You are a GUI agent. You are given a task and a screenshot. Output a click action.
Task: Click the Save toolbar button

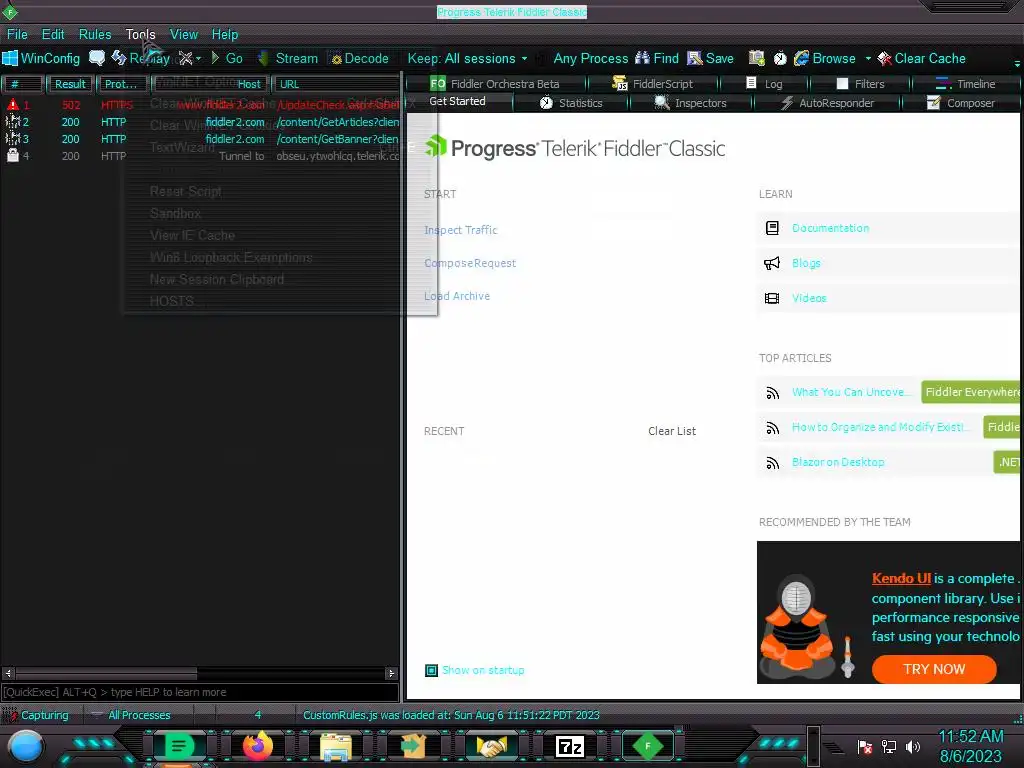pos(711,58)
